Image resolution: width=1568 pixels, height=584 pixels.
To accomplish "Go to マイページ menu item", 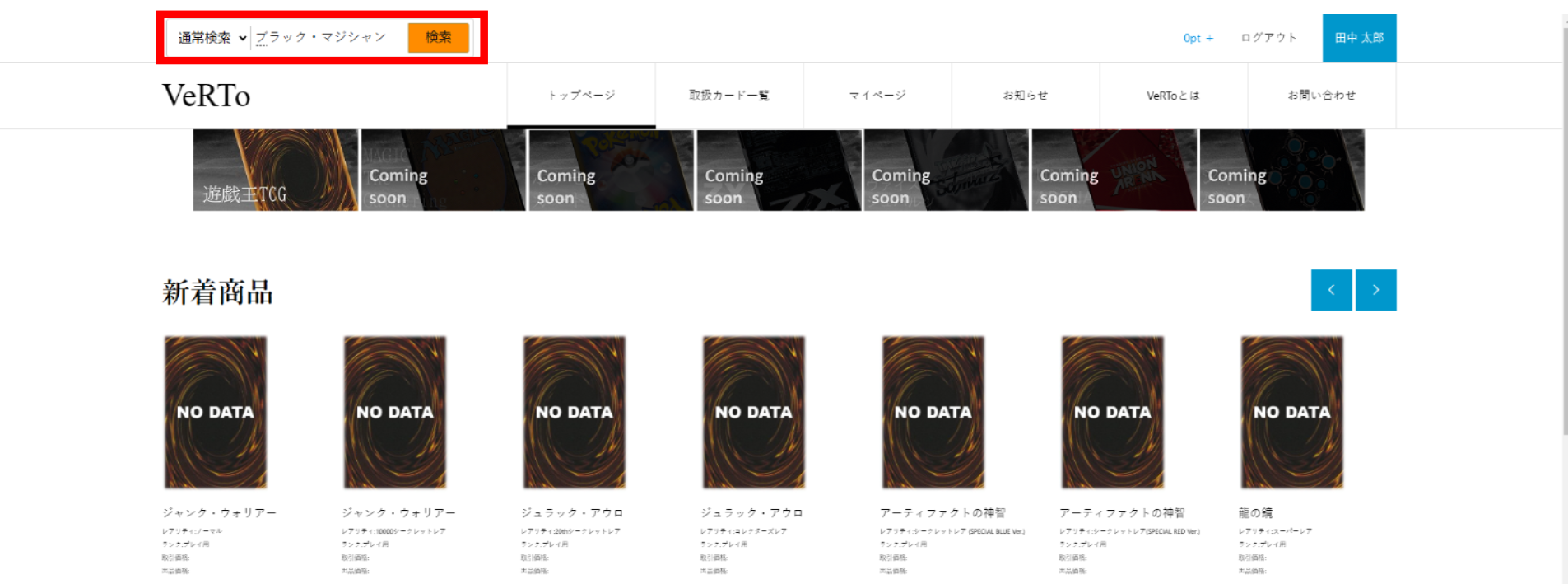I will pyautogui.click(x=877, y=96).
